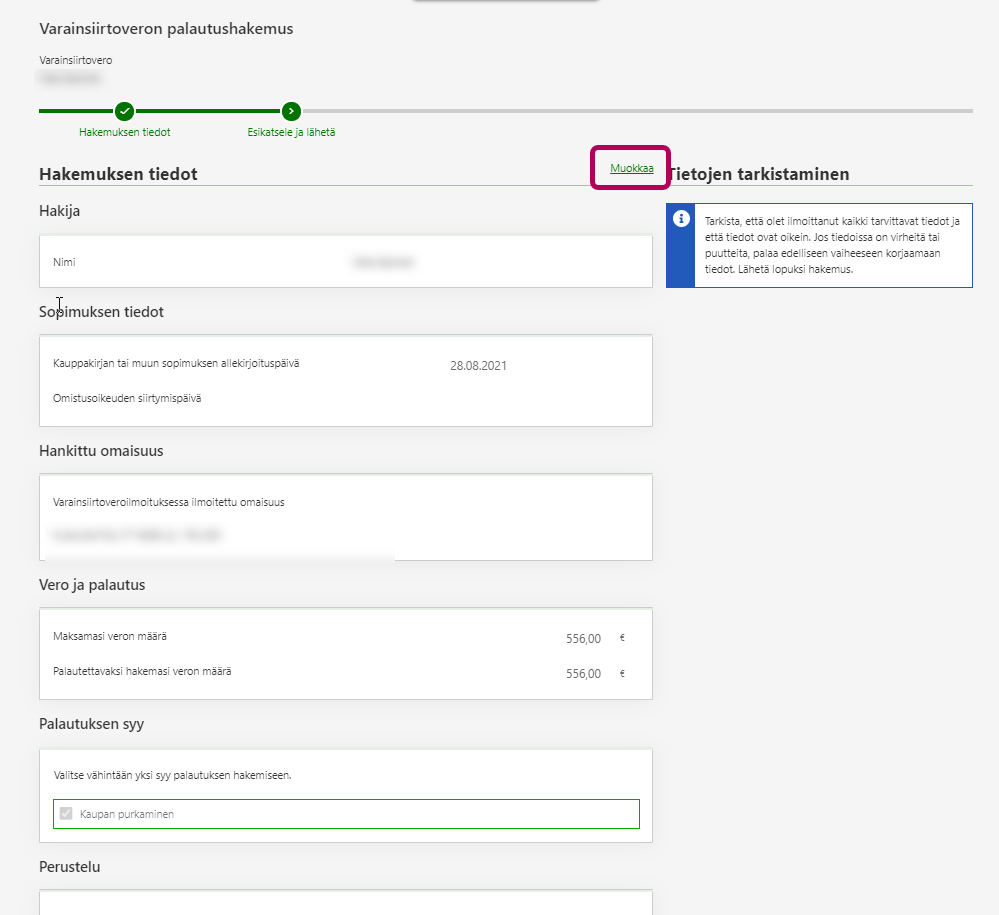
Task: Click the 556,00 amount for Palautettavaksi hakemasi veron määrä
Action: (x=583, y=674)
